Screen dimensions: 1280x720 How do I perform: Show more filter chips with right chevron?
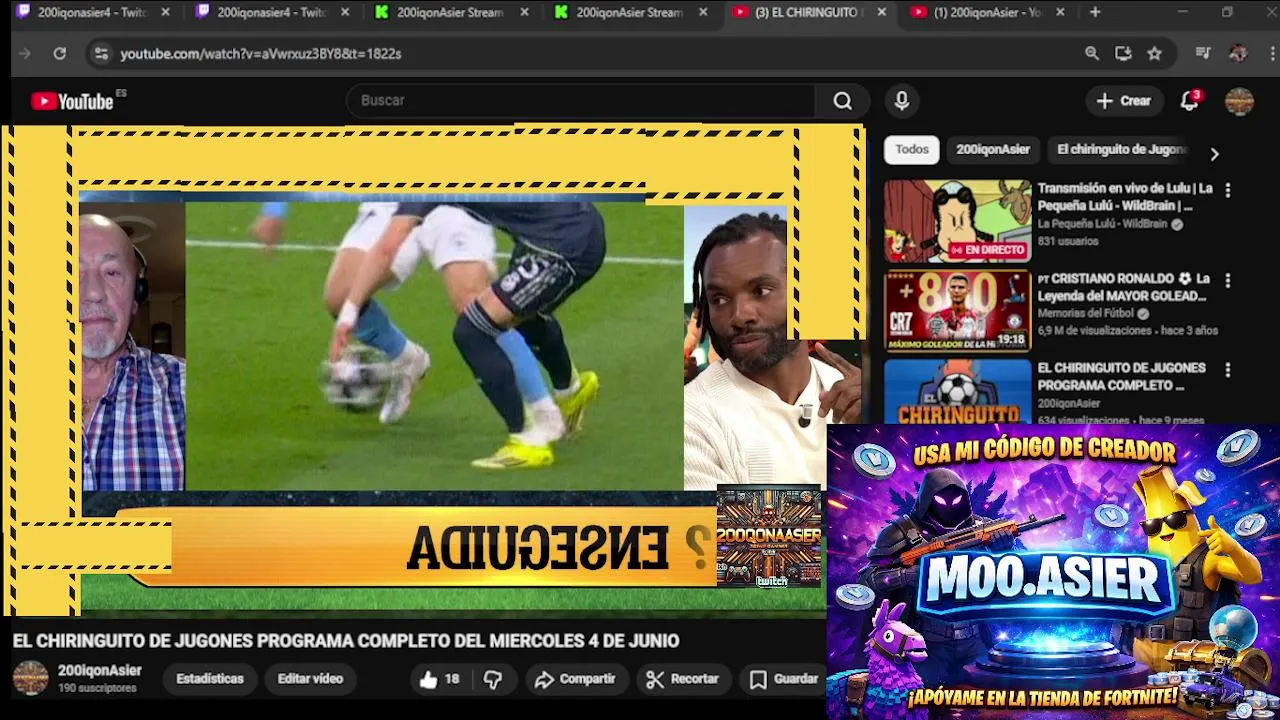point(1214,155)
